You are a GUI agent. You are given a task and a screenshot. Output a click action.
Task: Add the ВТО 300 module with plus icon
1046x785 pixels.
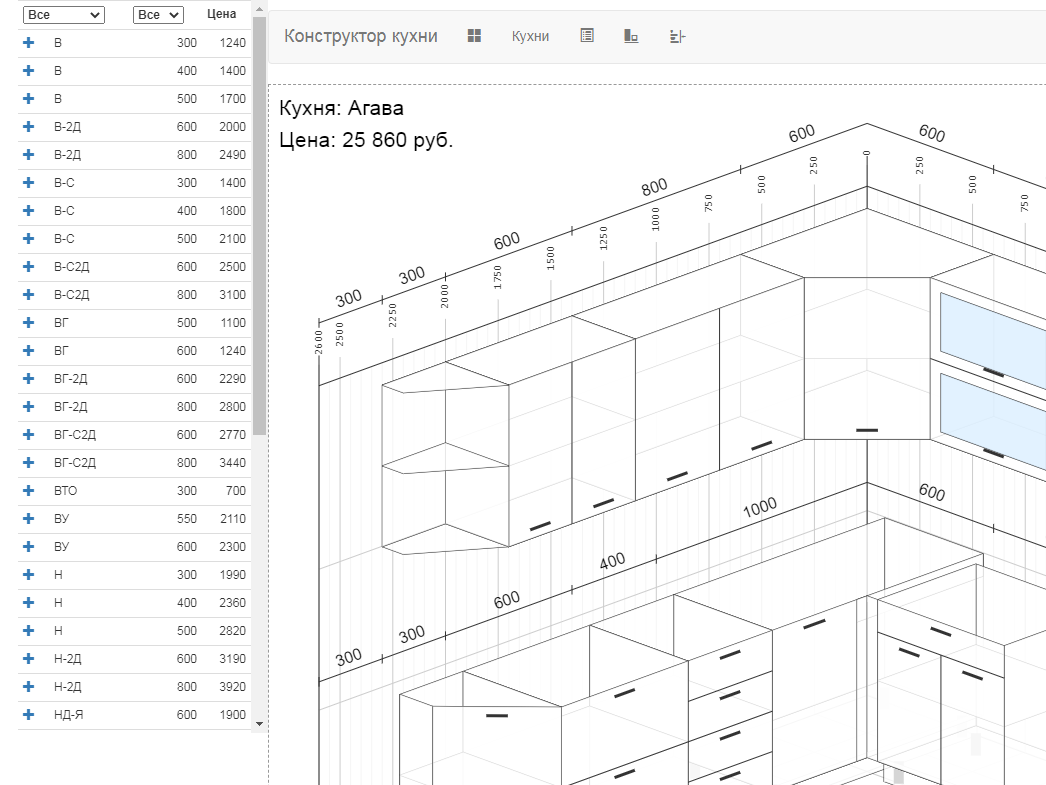(x=28, y=491)
